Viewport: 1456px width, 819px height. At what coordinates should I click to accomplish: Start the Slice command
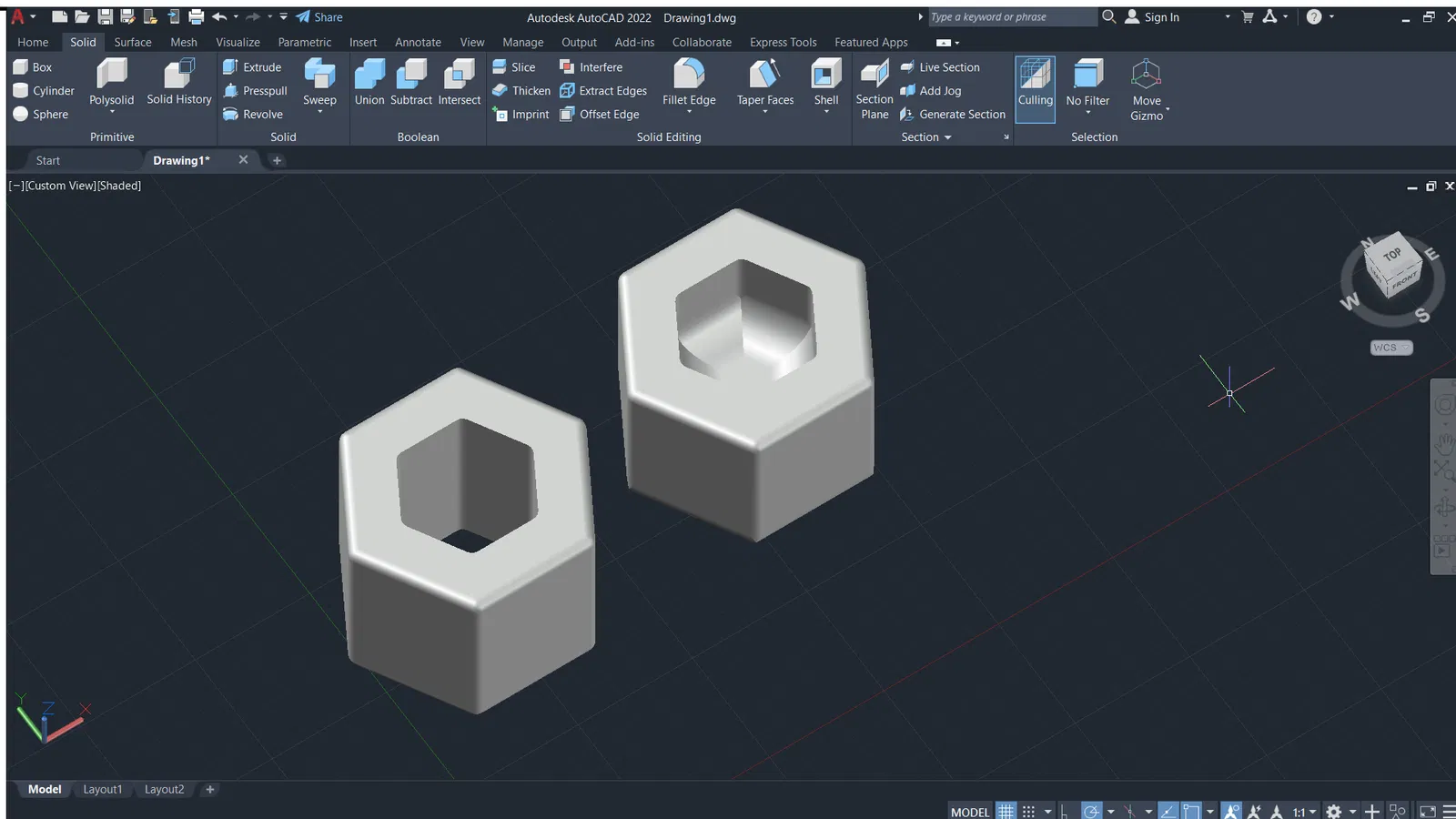514,67
